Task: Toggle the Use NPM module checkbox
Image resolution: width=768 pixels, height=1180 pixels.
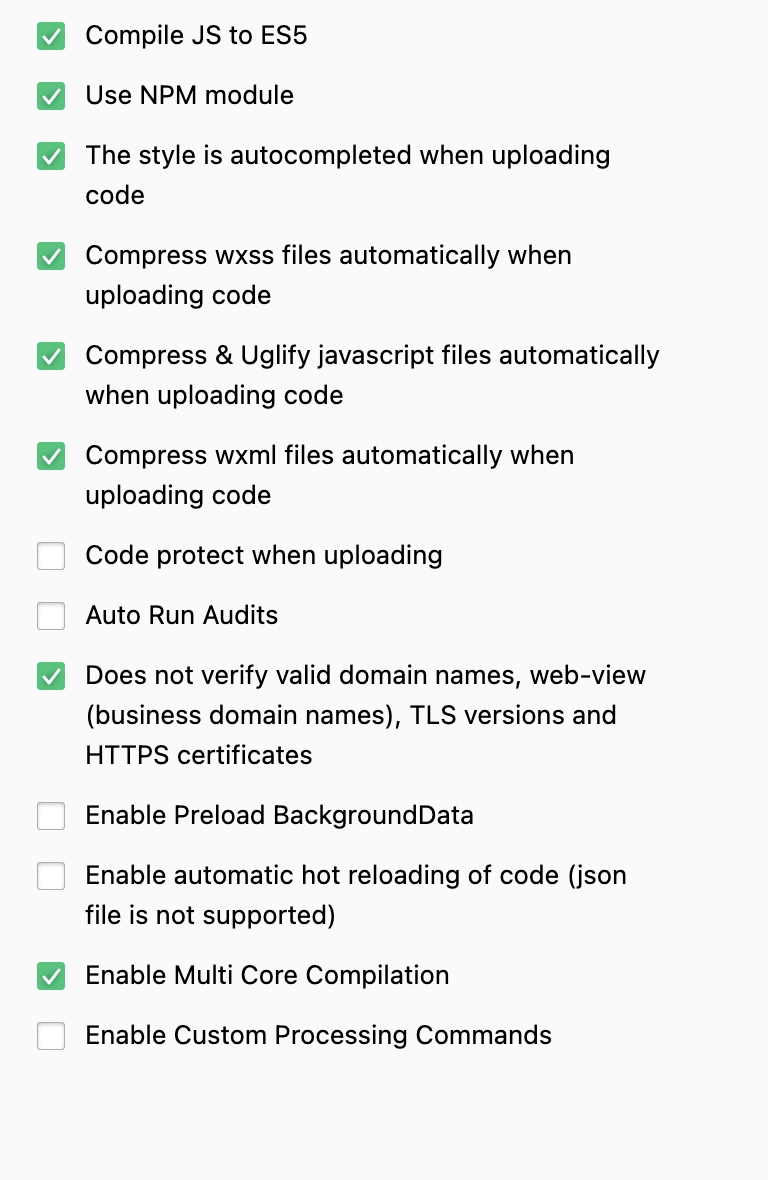Action: point(51,97)
